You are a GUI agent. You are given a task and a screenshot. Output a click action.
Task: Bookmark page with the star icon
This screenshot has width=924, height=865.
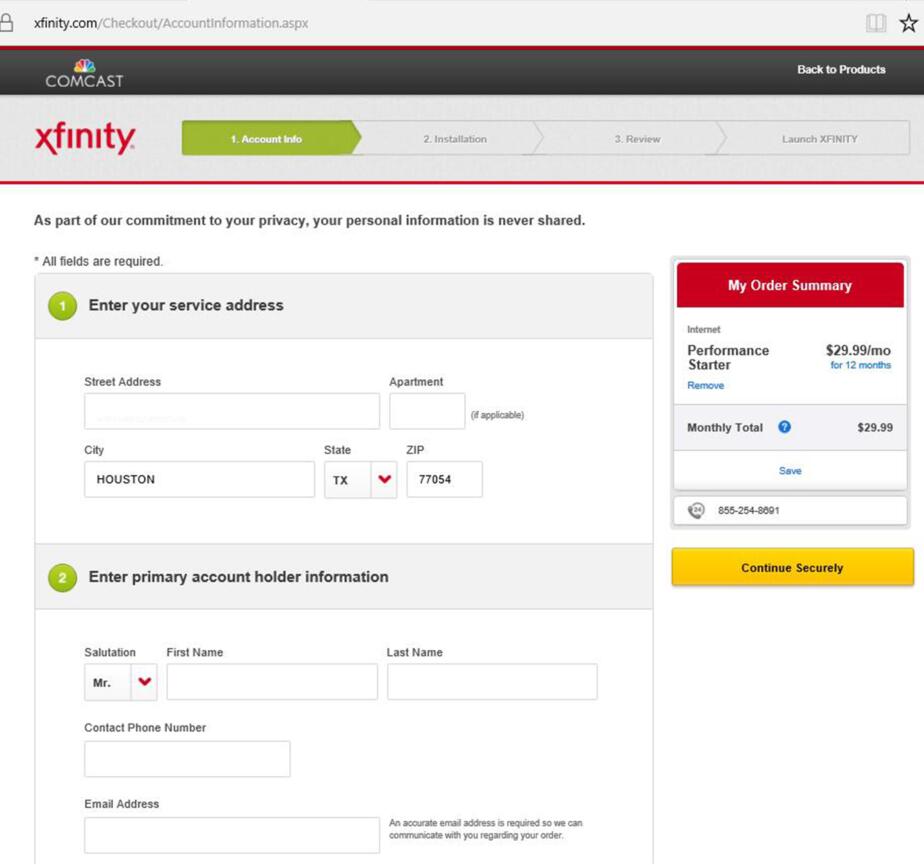pos(908,23)
